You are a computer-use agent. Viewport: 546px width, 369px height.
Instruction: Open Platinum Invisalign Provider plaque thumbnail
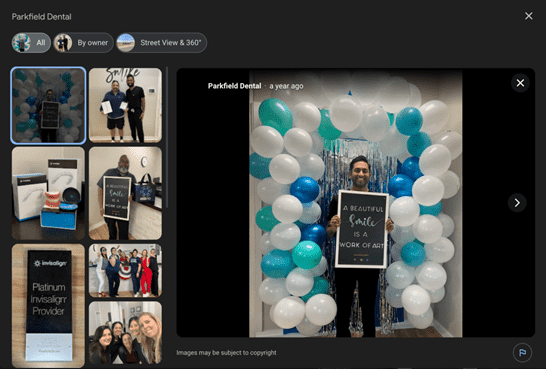[48, 305]
